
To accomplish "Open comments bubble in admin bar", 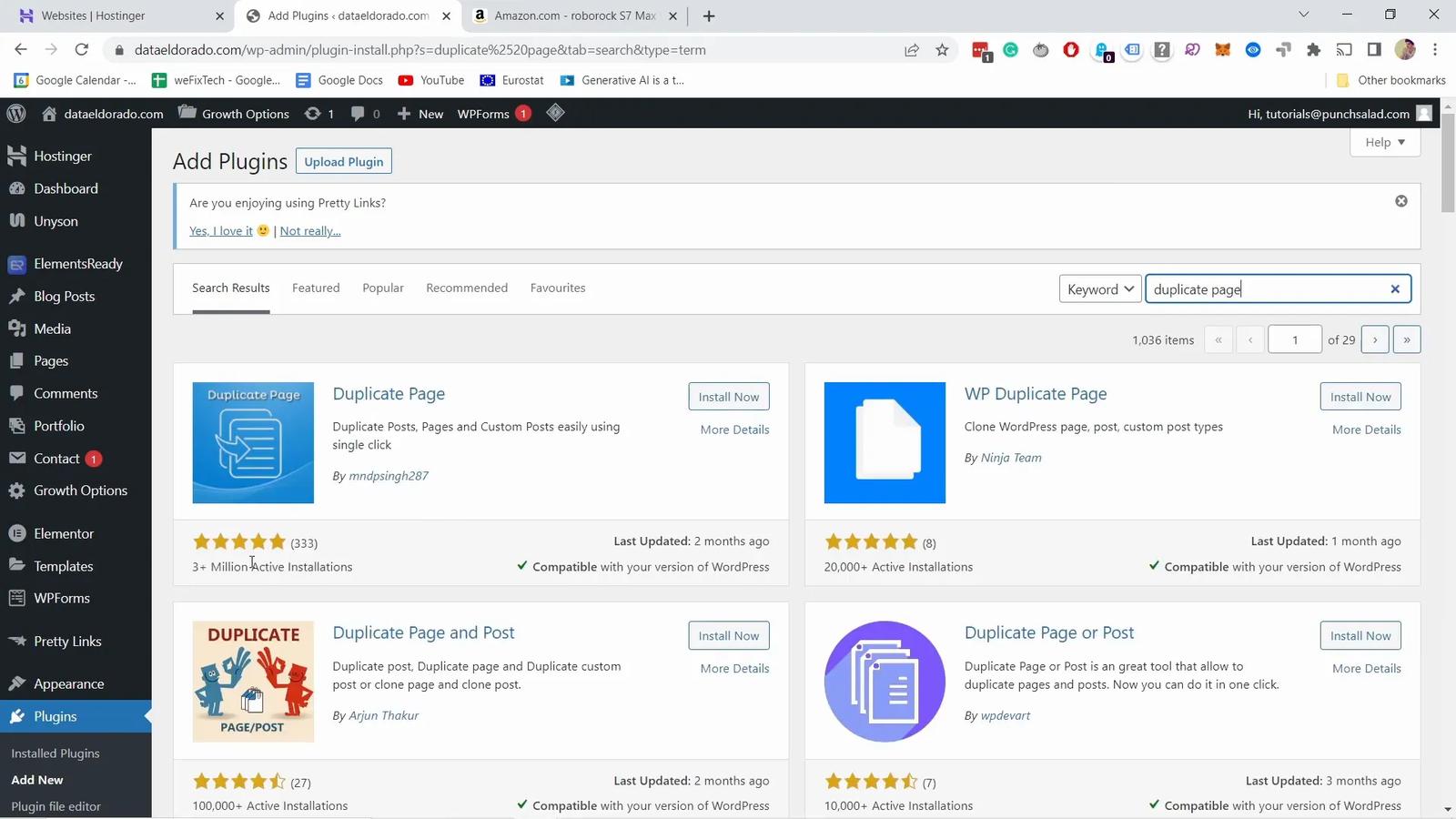I will tap(366, 114).
